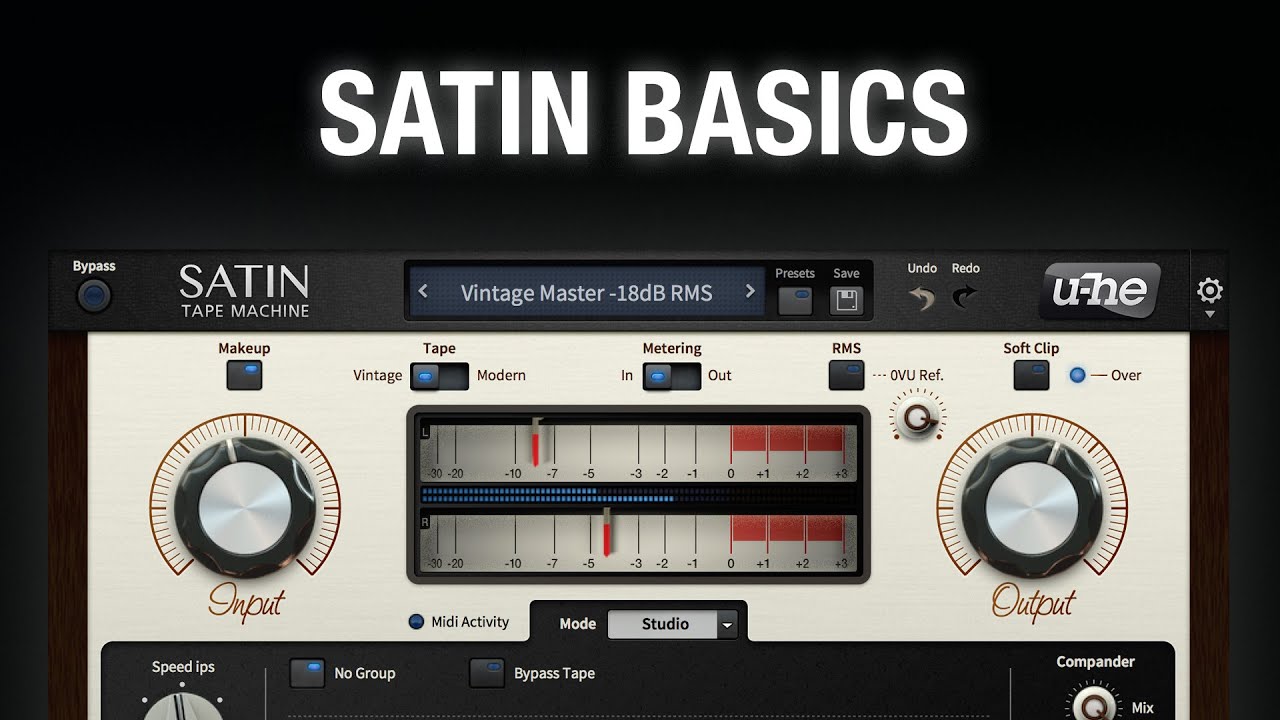Click the blue horizontal level bar meter
Image resolution: width=1280 pixels, height=720 pixels.
(638, 494)
